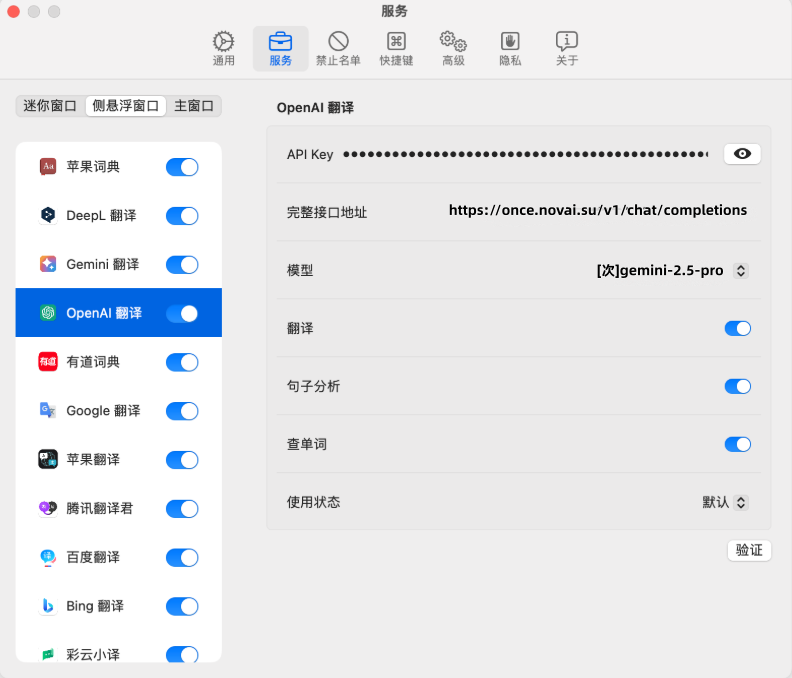Disable the 句子分析 toggle
The height and width of the screenshot is (678, 792).
coord(737,387)
